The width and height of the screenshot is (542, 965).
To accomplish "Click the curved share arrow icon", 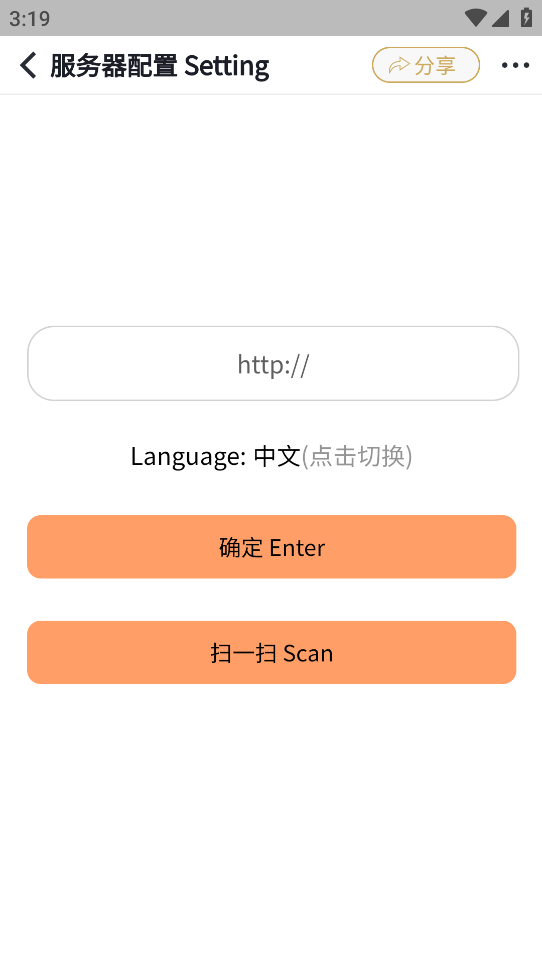I will click(399, 65).
